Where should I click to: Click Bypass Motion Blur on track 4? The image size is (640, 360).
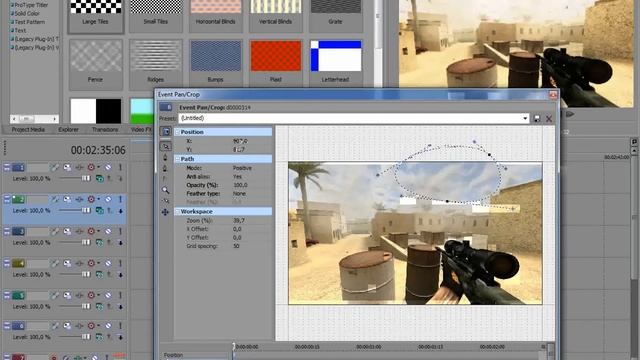[54, 263]
